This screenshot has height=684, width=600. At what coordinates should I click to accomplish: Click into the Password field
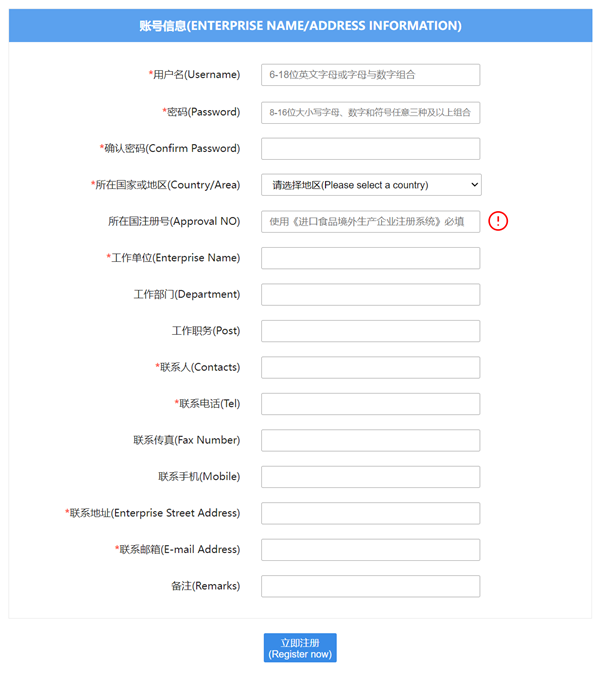[370, 112]
